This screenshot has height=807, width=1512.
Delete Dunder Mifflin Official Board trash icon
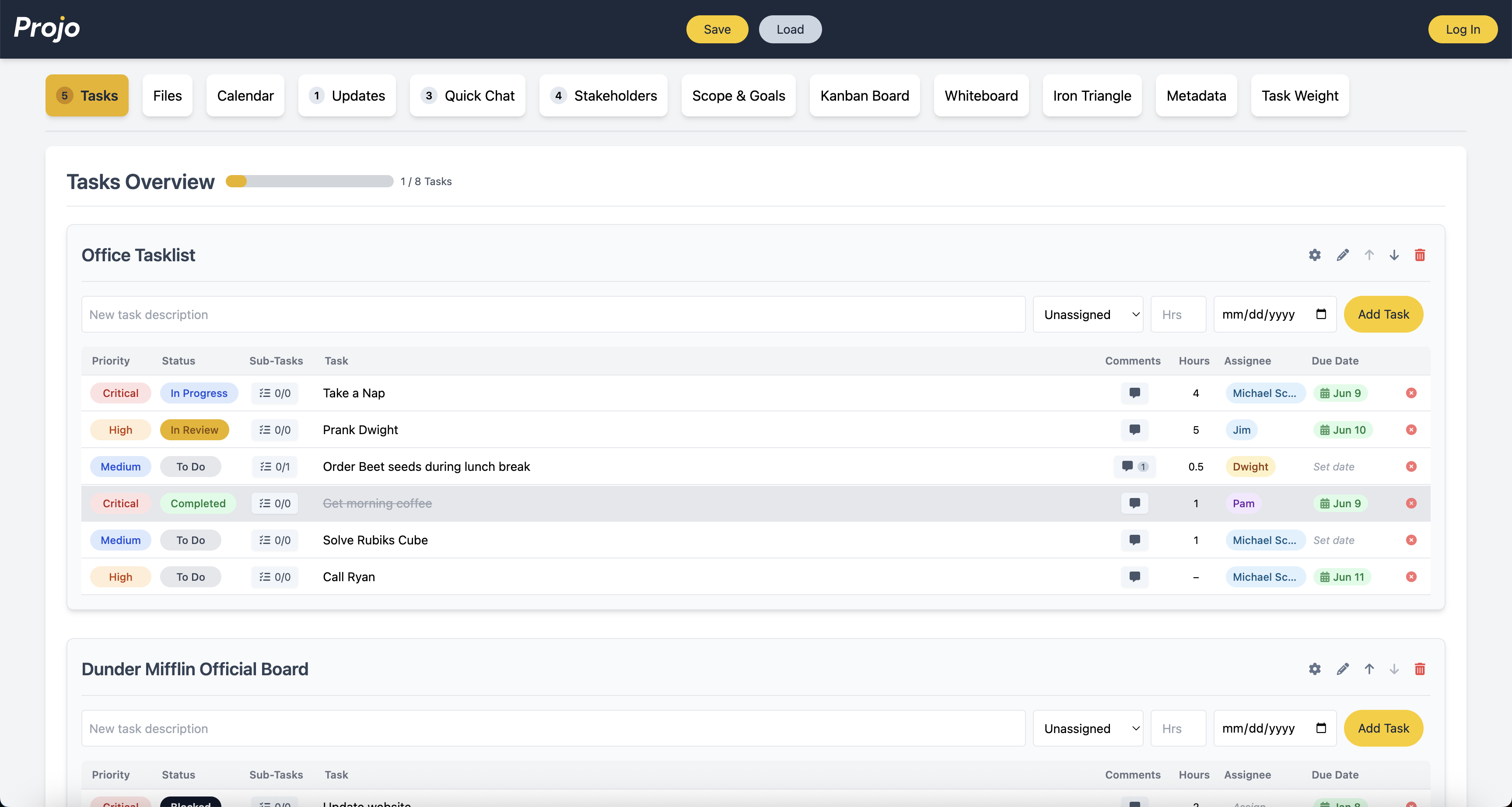click(x=1420, y=669)
